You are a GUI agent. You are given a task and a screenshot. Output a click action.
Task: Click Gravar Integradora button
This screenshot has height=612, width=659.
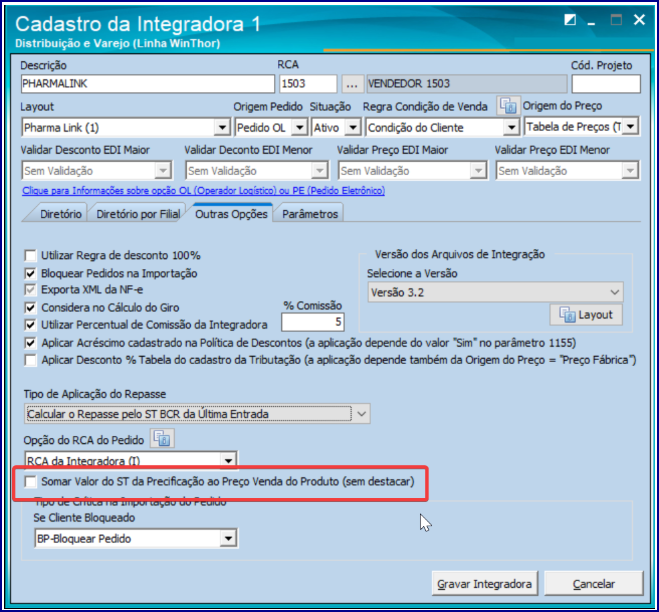485,584
